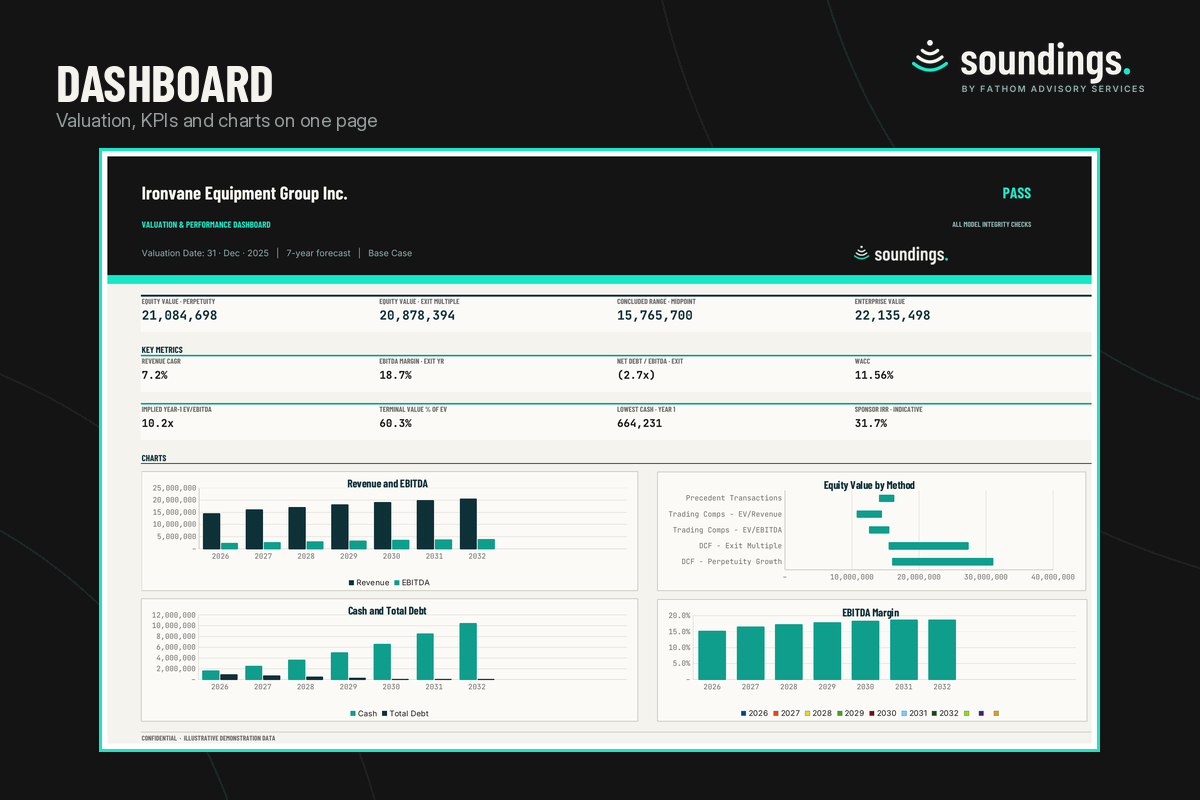Click the 2029 EBITDA Margin bar
Viewport: 1200px width, 800px height.
tap(827, 651)
